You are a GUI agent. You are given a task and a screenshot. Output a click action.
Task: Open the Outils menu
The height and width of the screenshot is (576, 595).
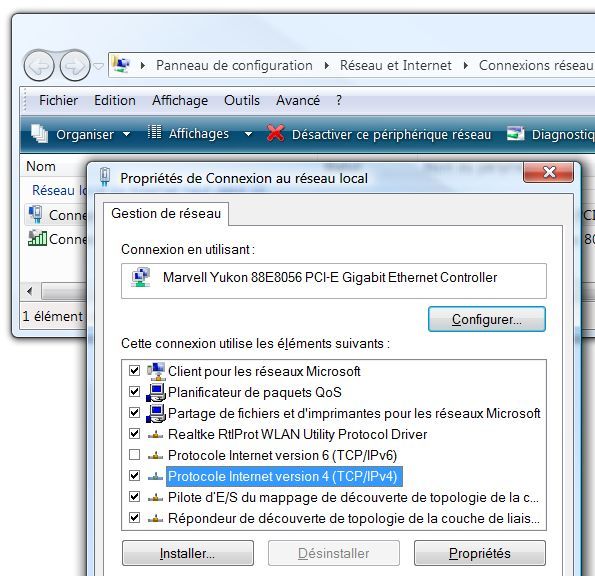[242, 101]
